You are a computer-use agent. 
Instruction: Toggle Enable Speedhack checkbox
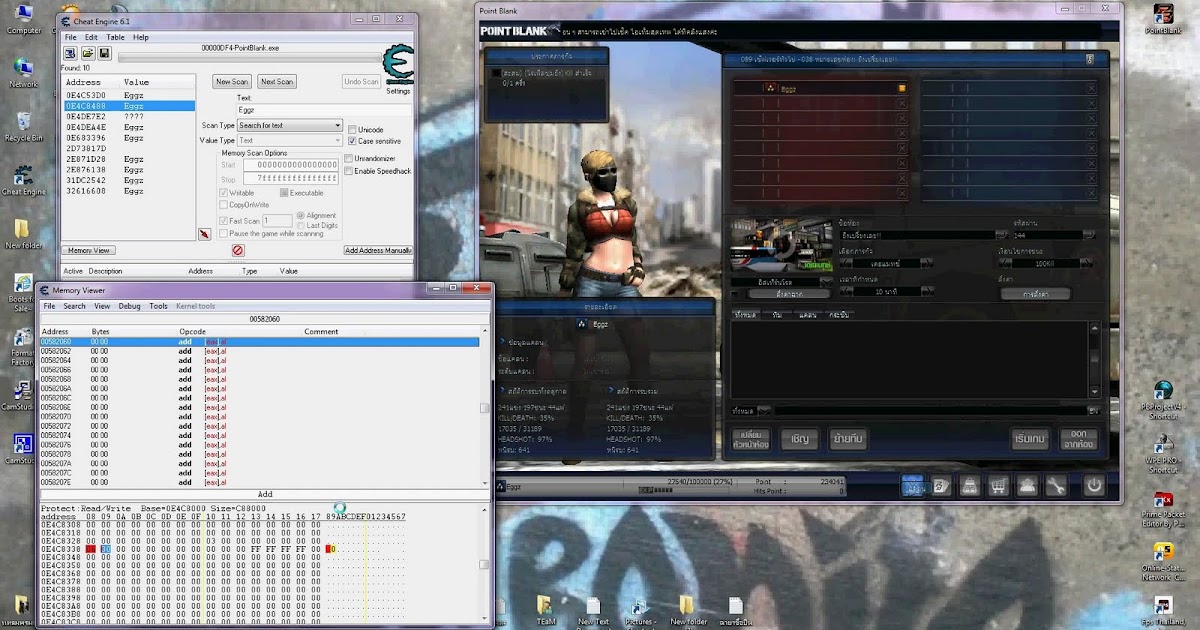348,171
